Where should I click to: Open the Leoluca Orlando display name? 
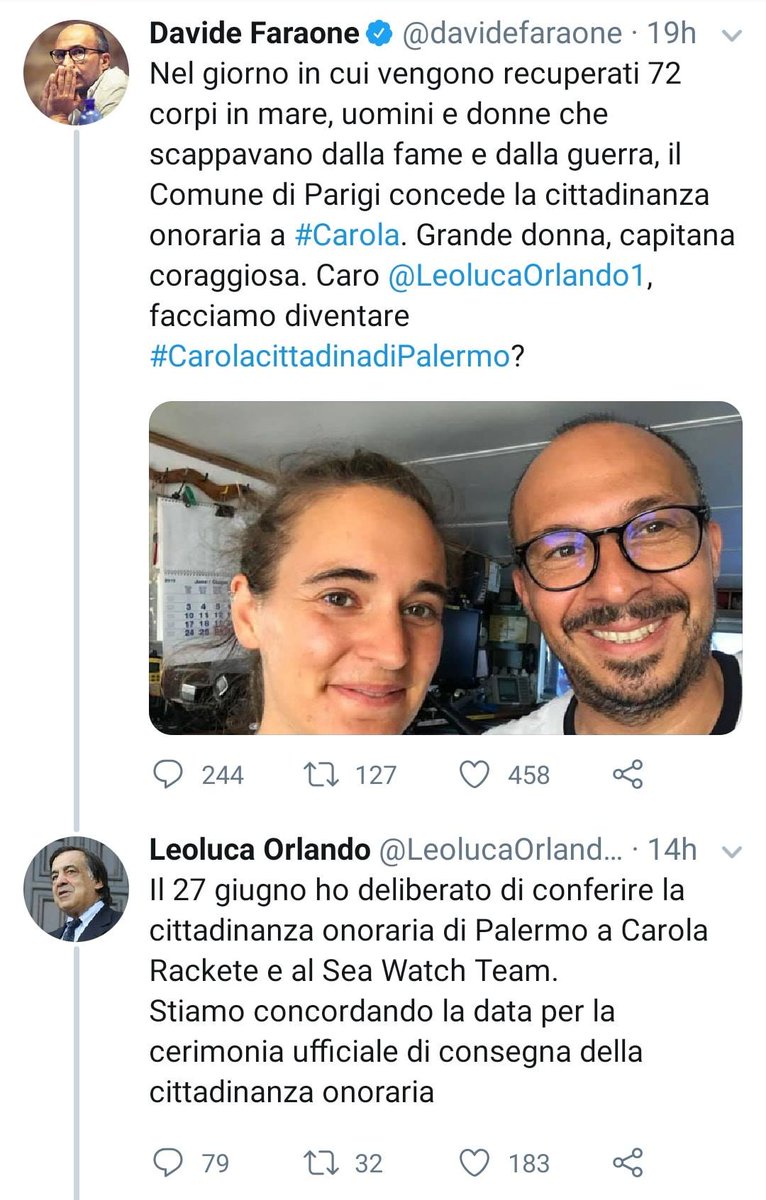click(260, 850)
